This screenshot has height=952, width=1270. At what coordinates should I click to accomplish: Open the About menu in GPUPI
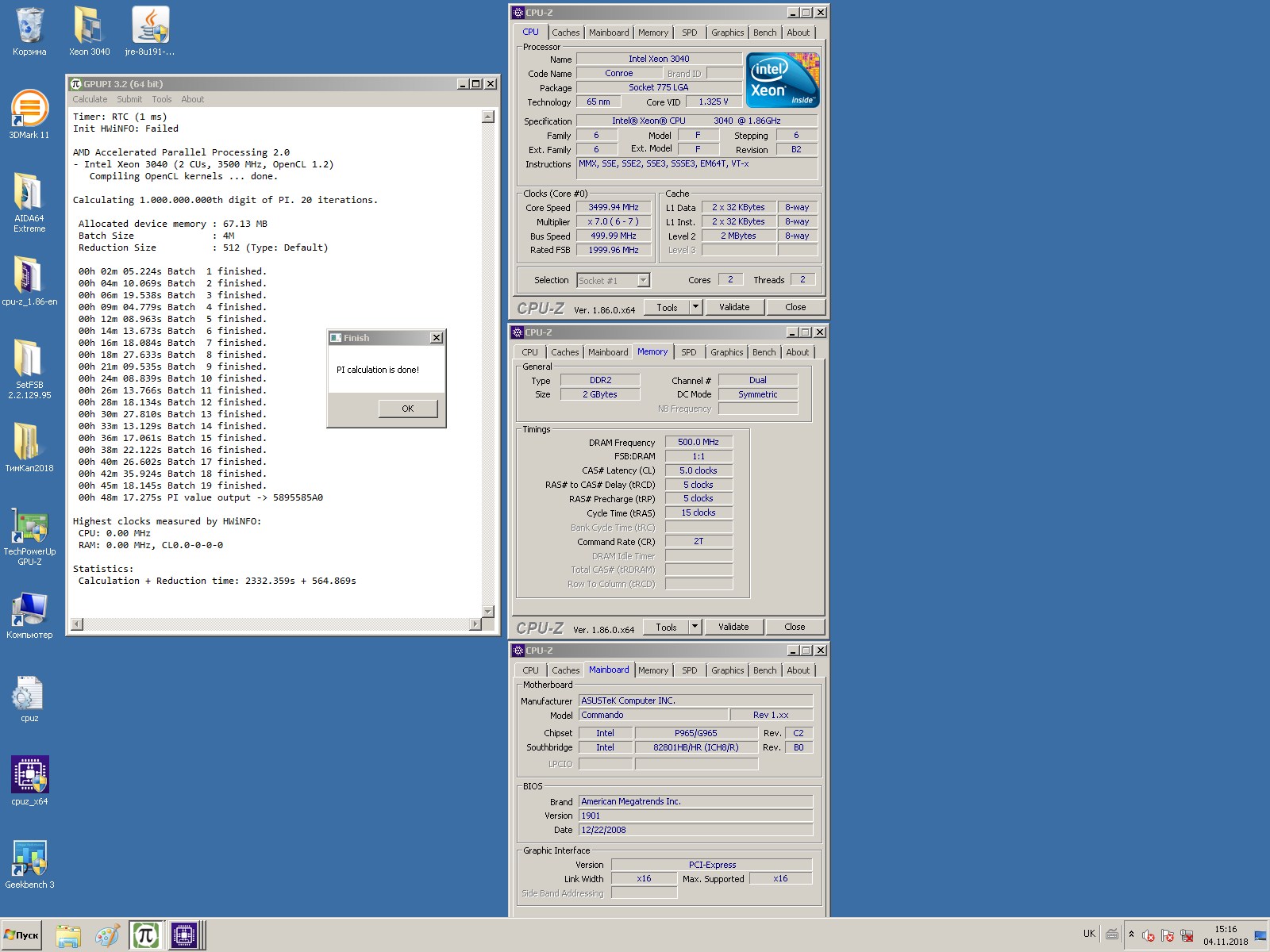(192, 99)
